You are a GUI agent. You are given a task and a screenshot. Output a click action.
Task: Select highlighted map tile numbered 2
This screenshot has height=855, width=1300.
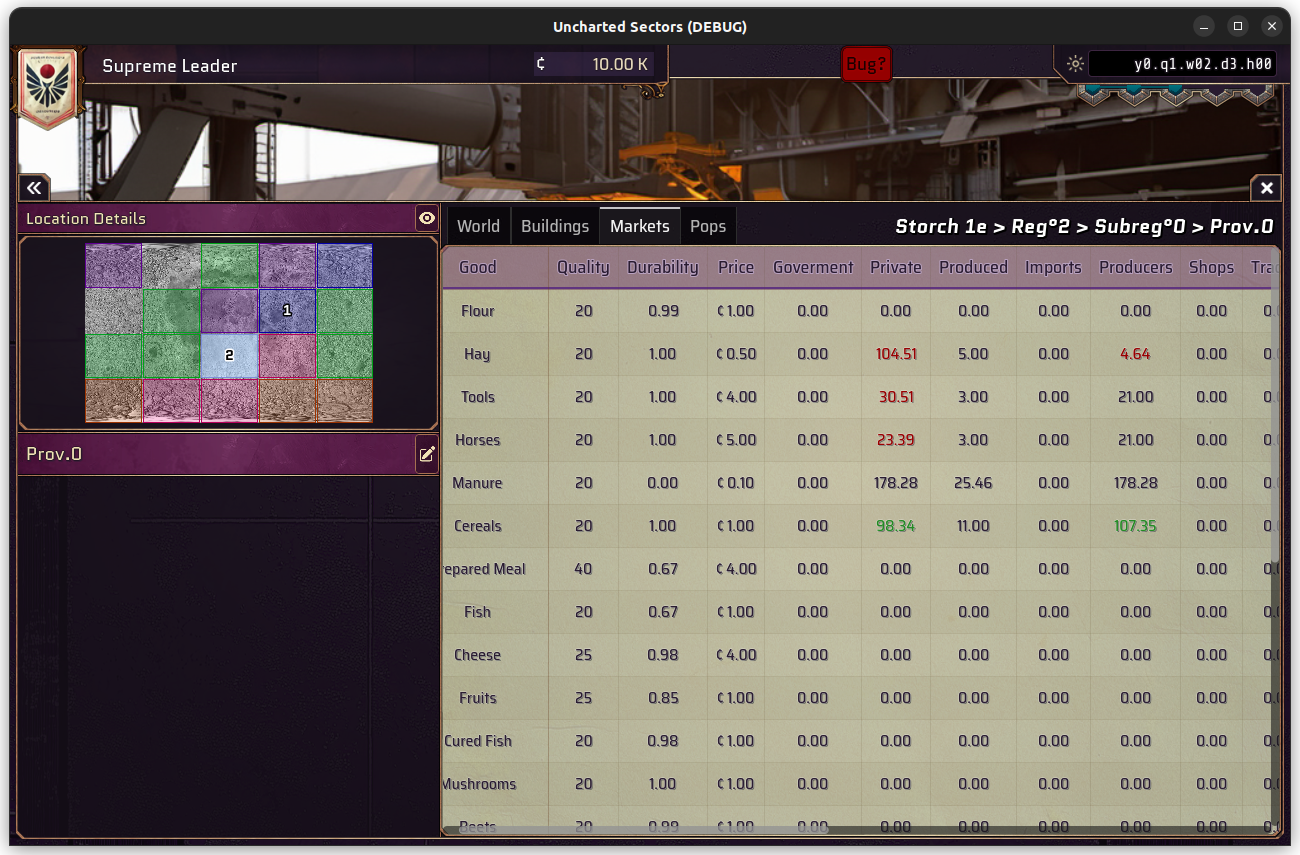point(229,355)
